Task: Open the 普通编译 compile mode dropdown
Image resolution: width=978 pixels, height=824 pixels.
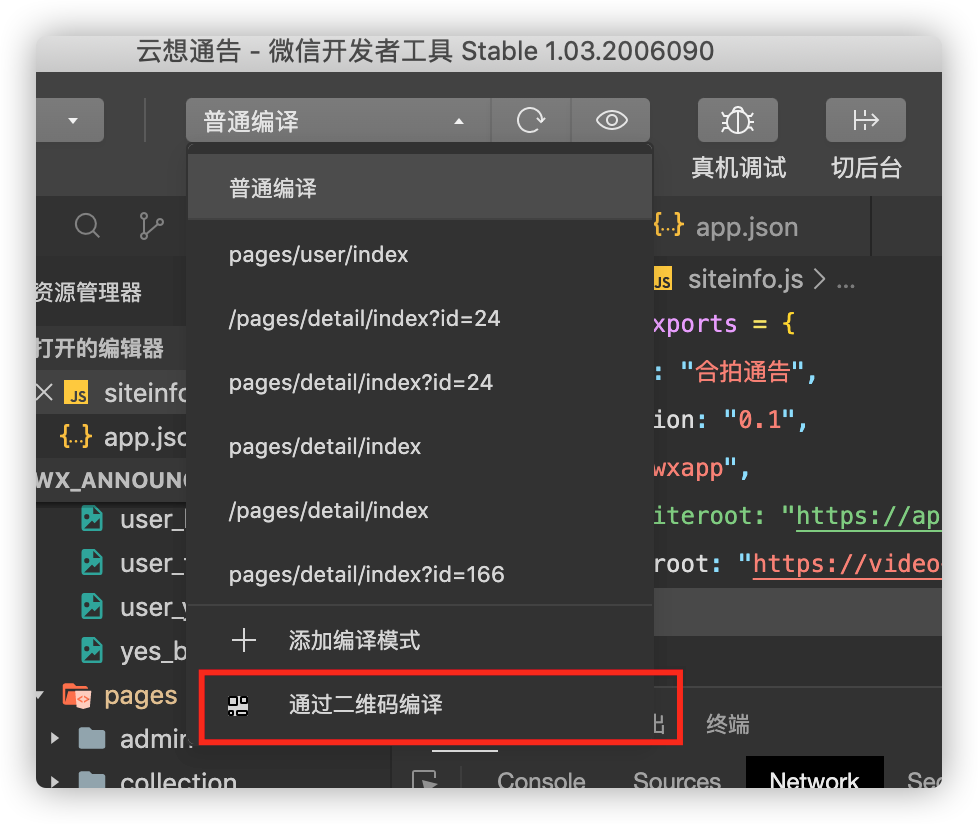Action: click(338, 120)
